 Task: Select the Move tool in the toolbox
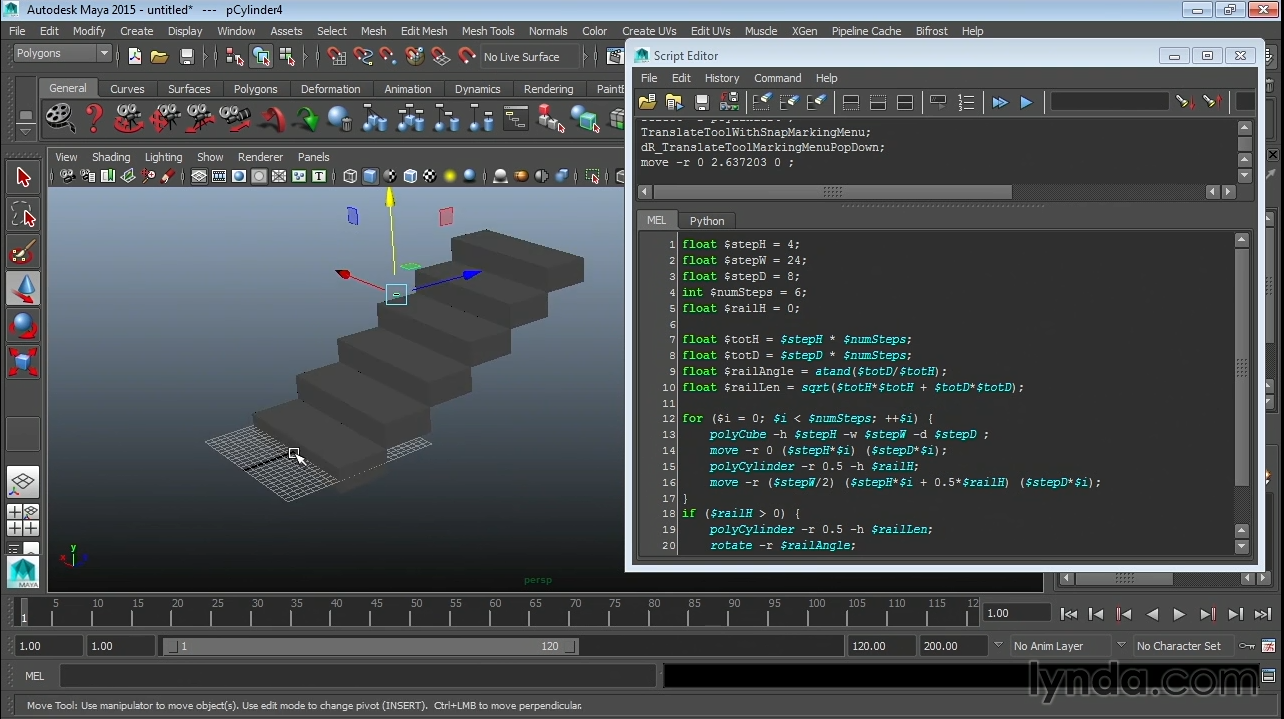click(24, 288)
